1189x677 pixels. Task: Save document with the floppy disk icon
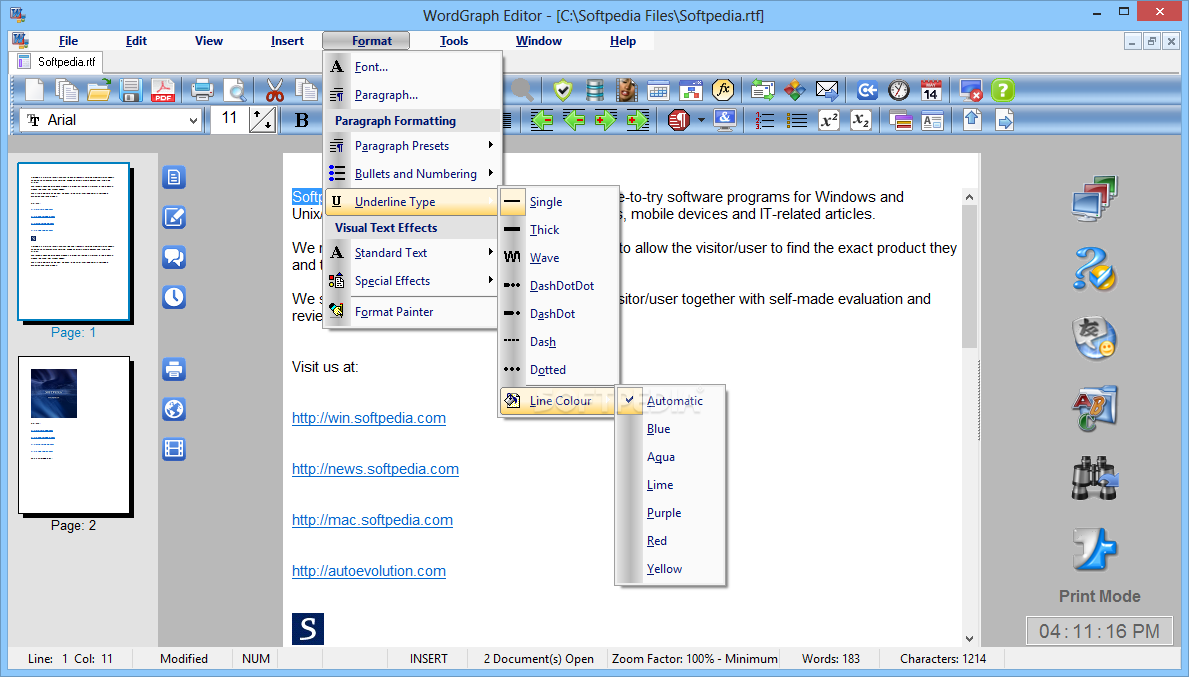pos(130,91)
